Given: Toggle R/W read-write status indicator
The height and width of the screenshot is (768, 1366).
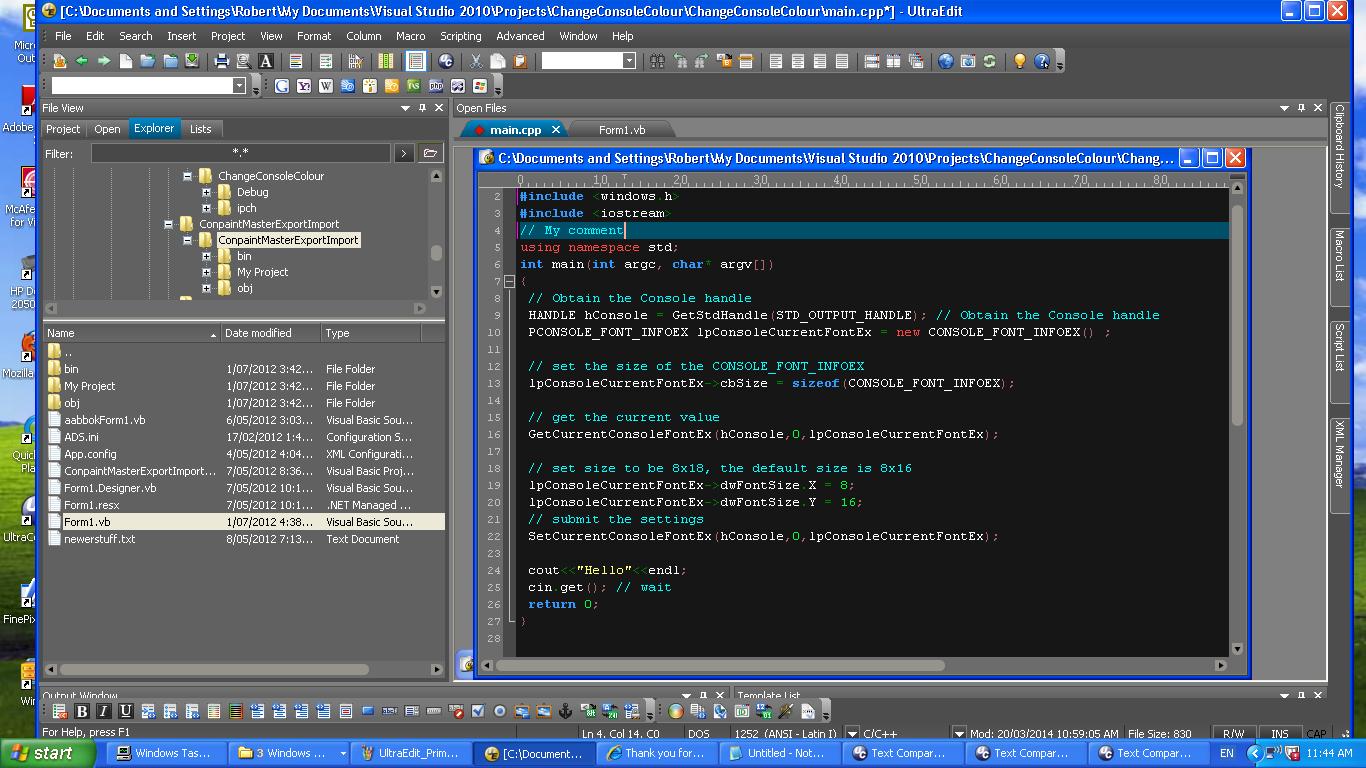Looking at the screenshot, I should click(1234, 733).
